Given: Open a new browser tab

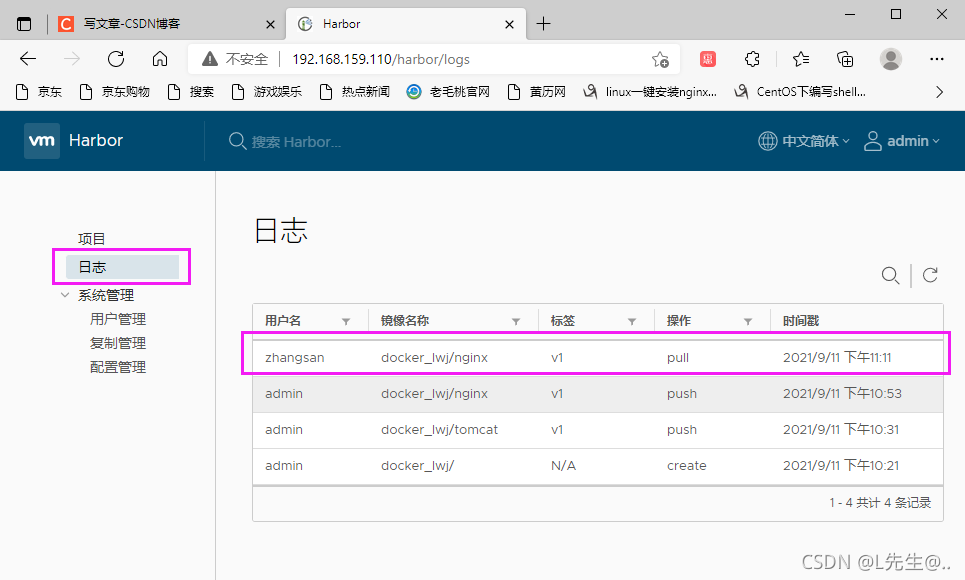Looking at the screenshot, I should [x=543, y=24].
